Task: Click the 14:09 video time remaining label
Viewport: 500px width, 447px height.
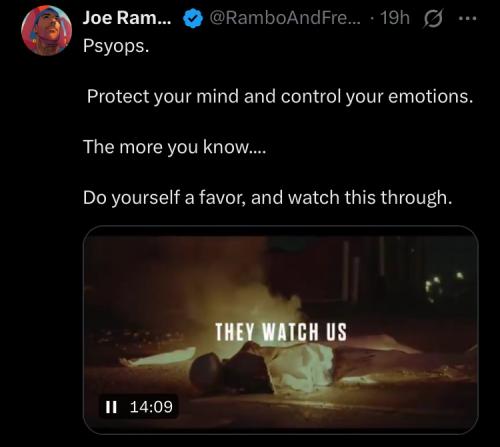Action: pyautogui.click(x=151, y=407)
